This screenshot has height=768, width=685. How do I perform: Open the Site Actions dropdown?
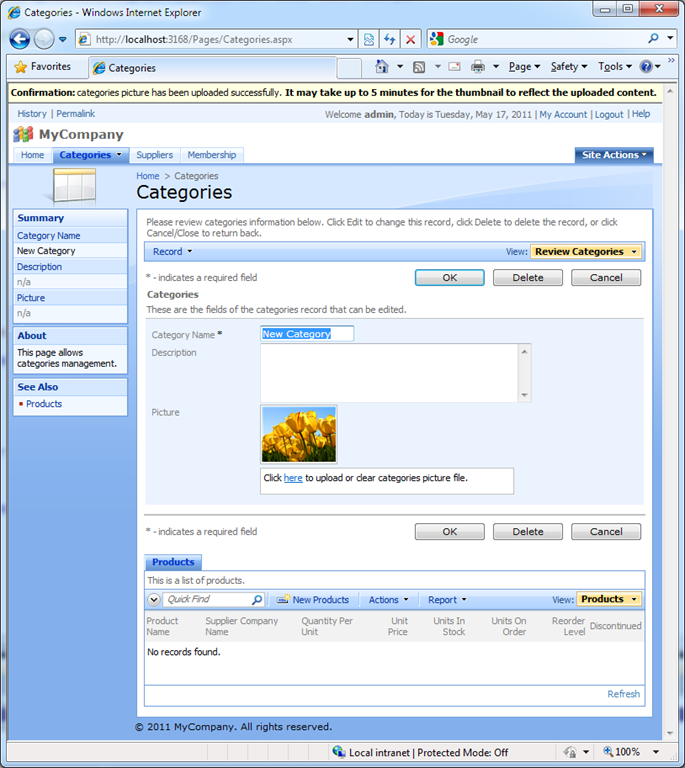tap(614, 155)
